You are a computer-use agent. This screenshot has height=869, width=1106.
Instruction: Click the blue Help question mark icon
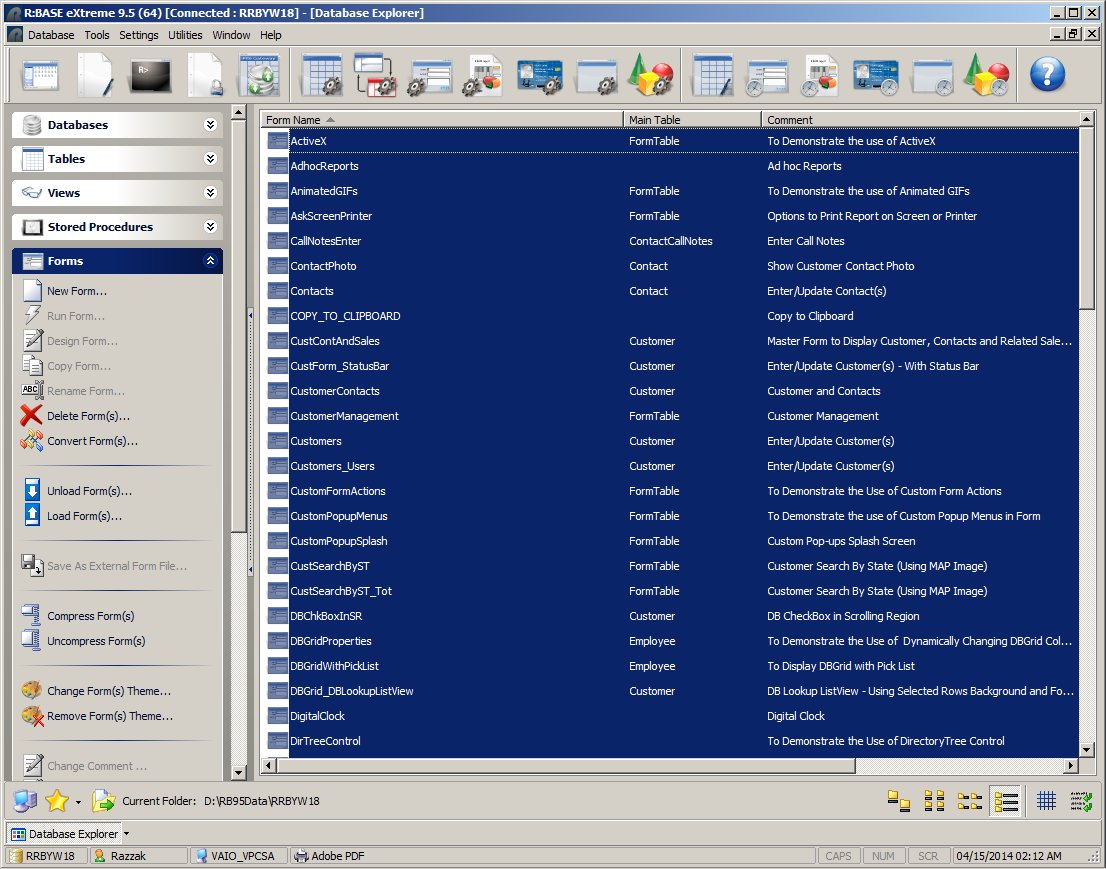tap(1047, 75)
